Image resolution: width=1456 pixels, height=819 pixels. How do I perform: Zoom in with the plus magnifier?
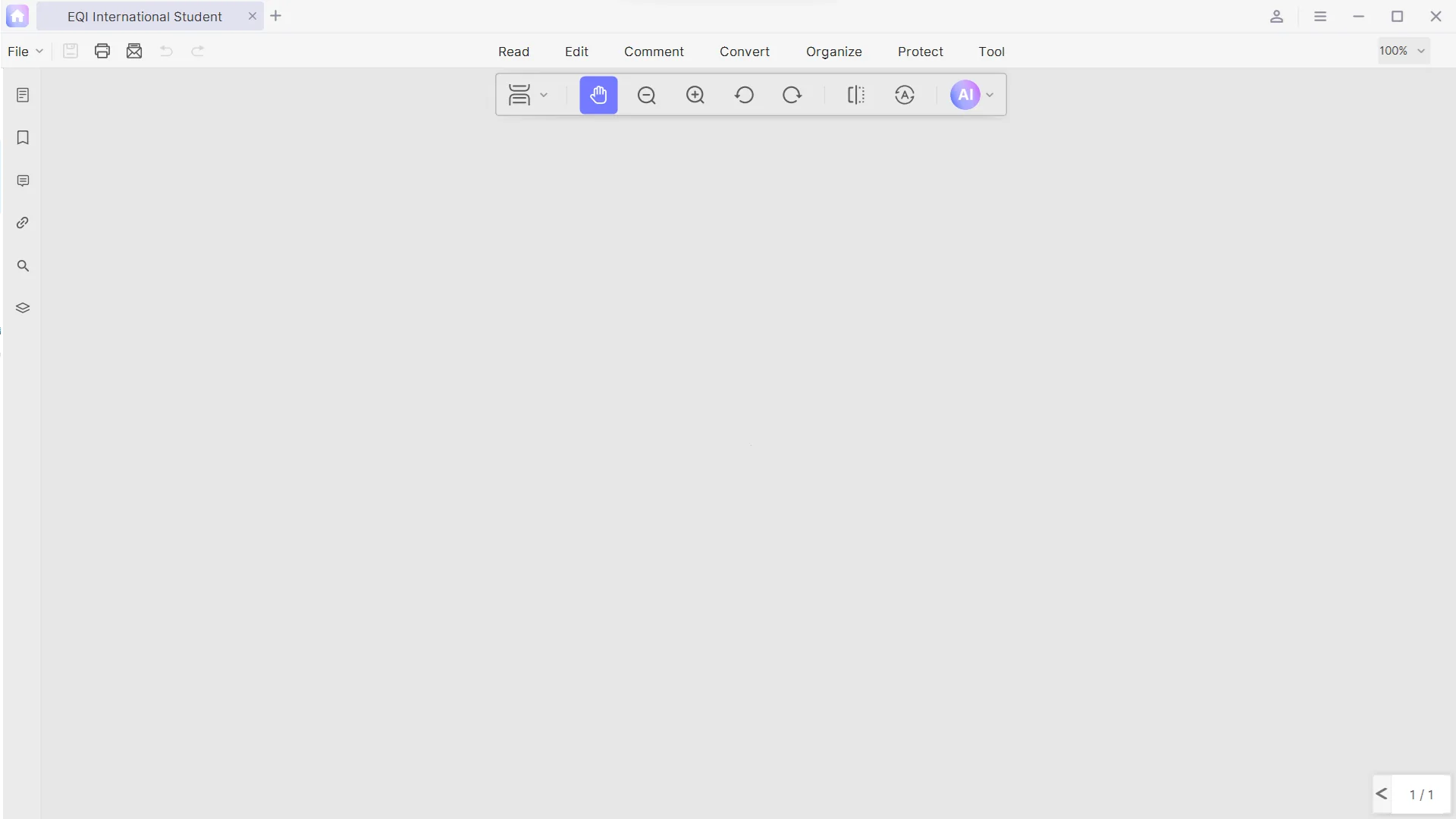click(695, 95)
